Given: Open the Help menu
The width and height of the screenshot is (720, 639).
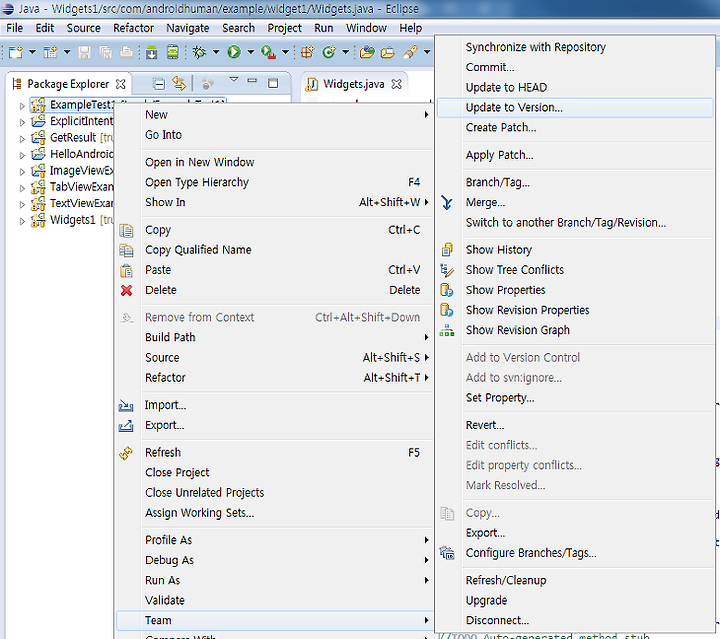Looking at the screenshot, I should point(411,28).
